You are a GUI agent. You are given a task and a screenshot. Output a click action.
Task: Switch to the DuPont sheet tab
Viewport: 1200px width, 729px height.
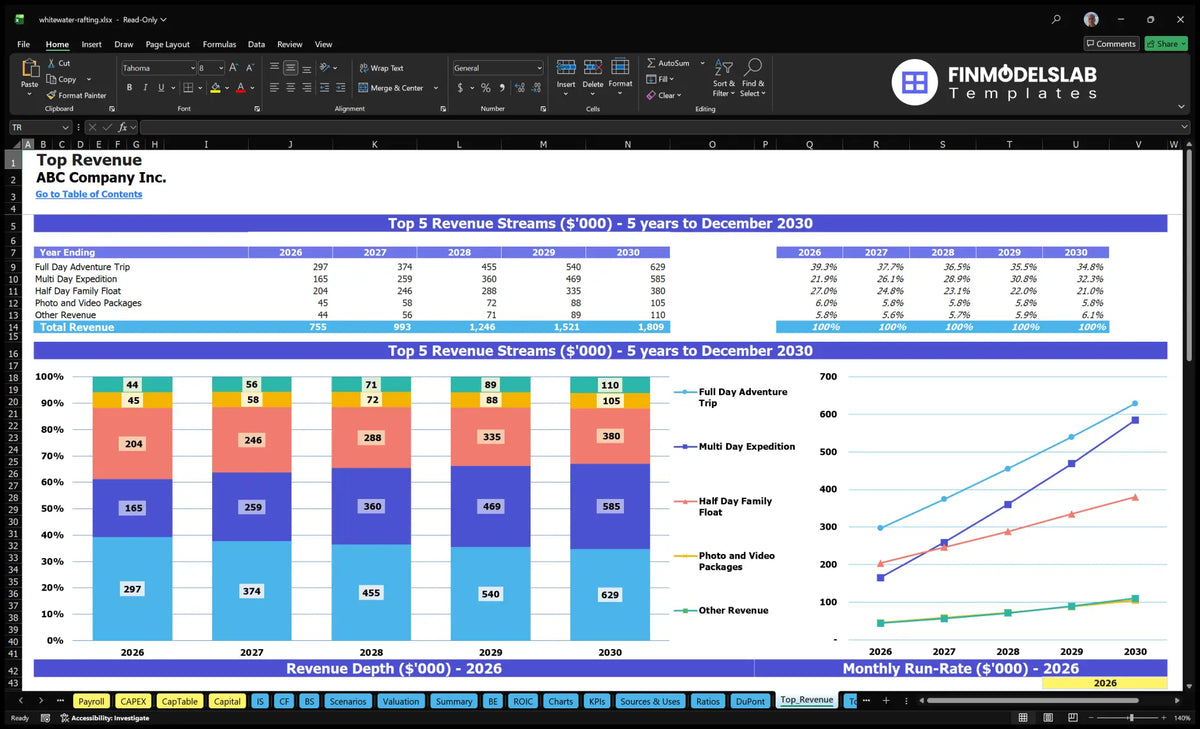tap(749, 701)
